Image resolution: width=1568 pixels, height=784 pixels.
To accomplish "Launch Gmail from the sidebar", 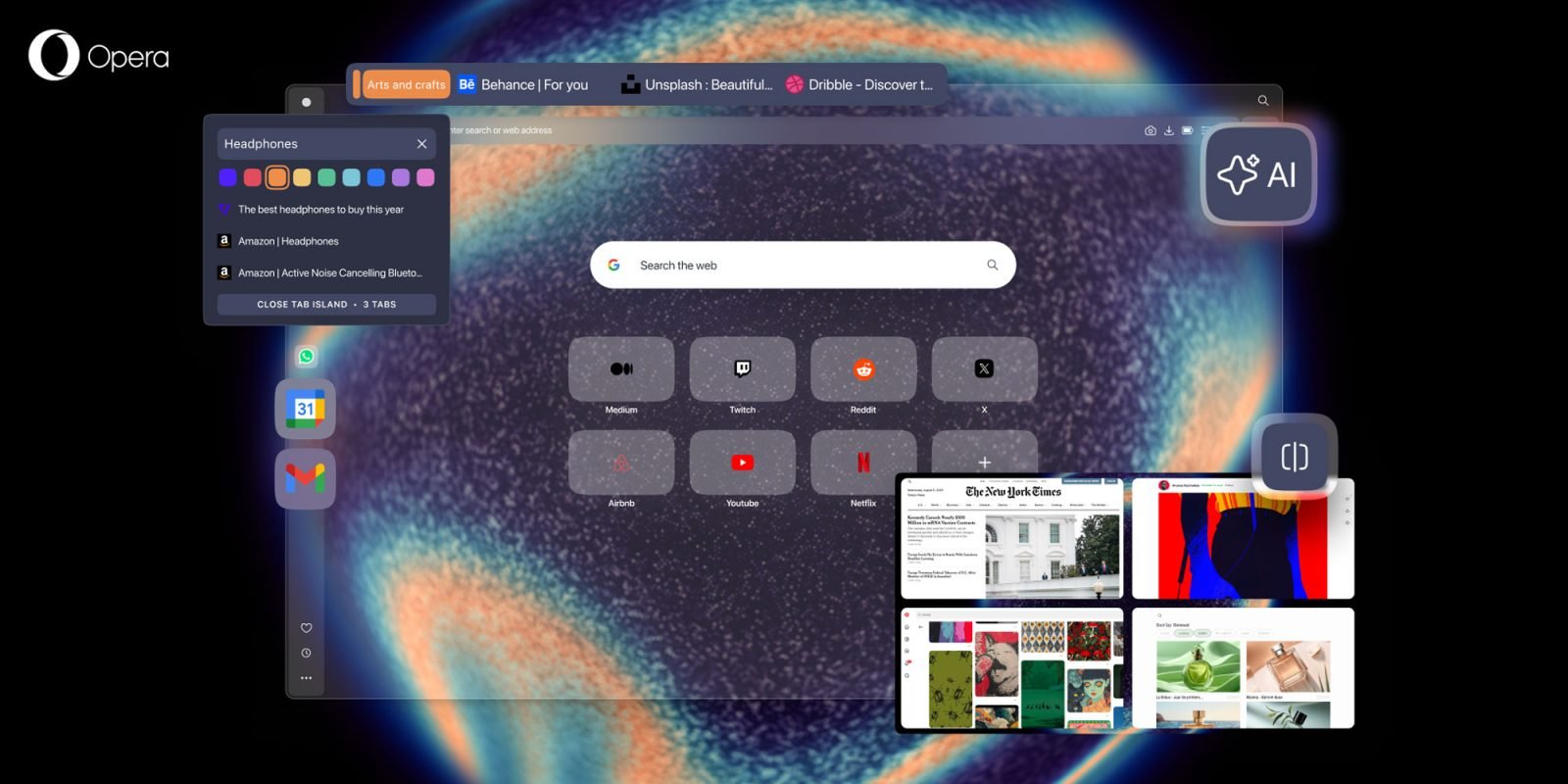I will coord(306,478).
